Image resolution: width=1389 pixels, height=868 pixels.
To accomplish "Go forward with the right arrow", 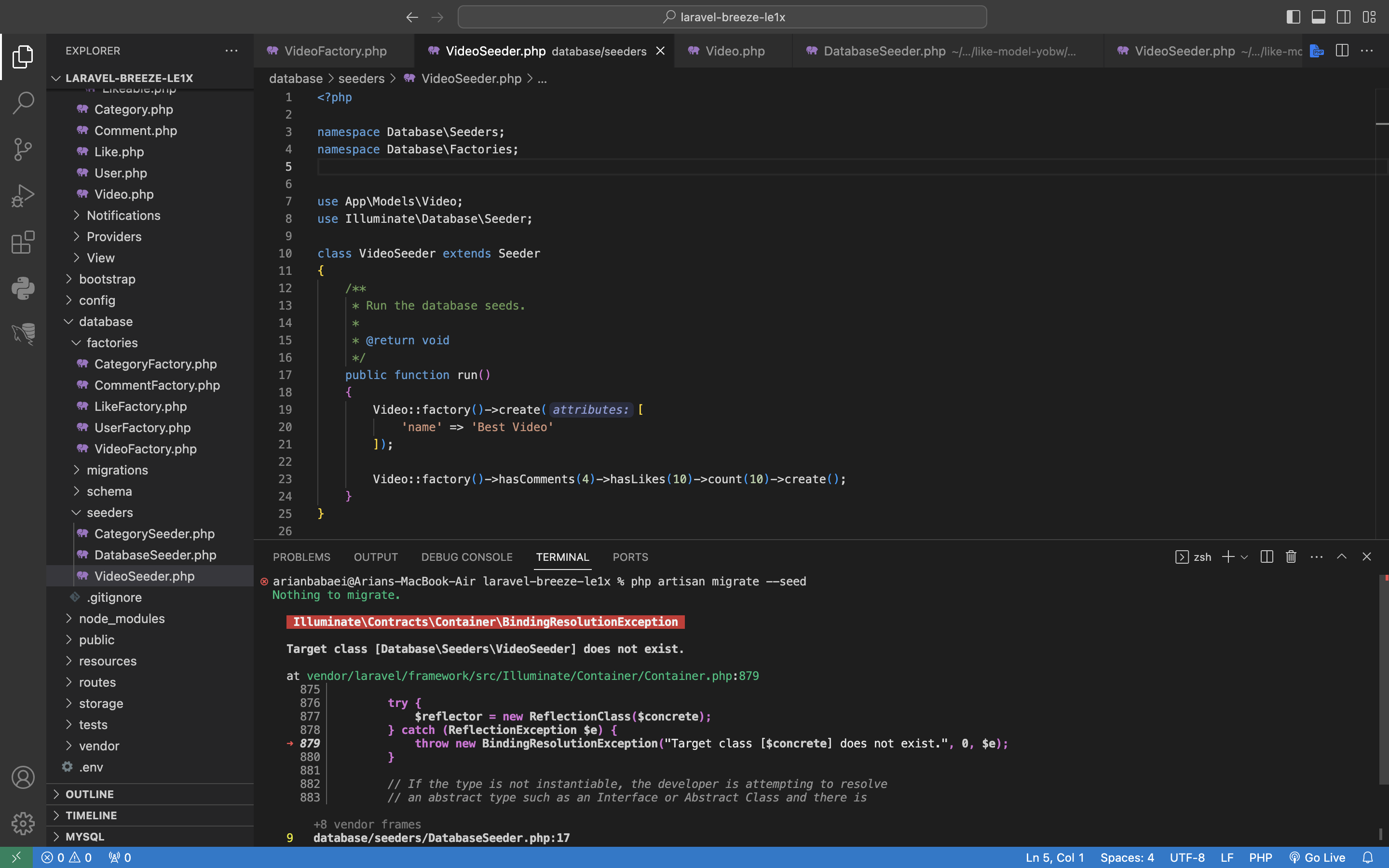I will coord(437,17).
